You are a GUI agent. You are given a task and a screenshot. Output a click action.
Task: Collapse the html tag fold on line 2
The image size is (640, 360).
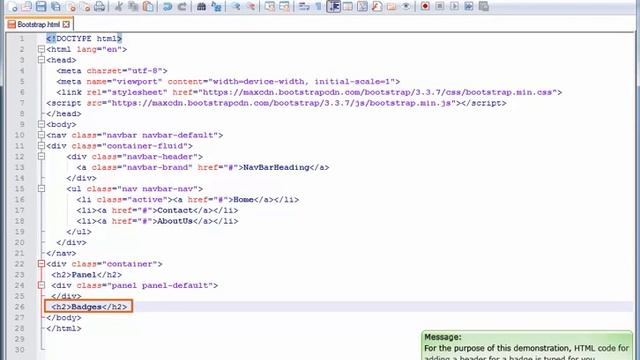point(41,49)
